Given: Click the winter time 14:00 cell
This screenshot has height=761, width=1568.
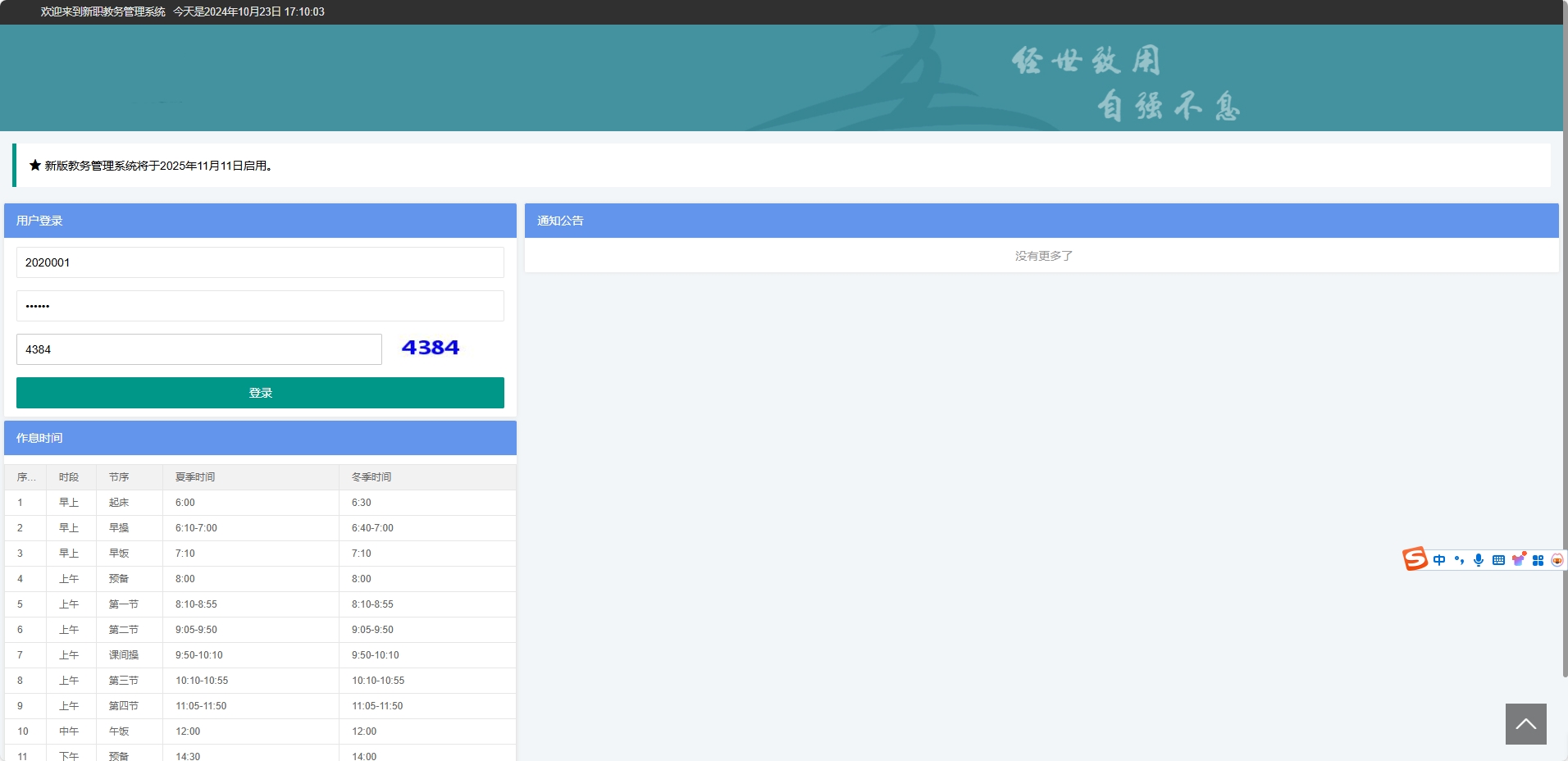Looking at the screenshot, I should 427,754.
